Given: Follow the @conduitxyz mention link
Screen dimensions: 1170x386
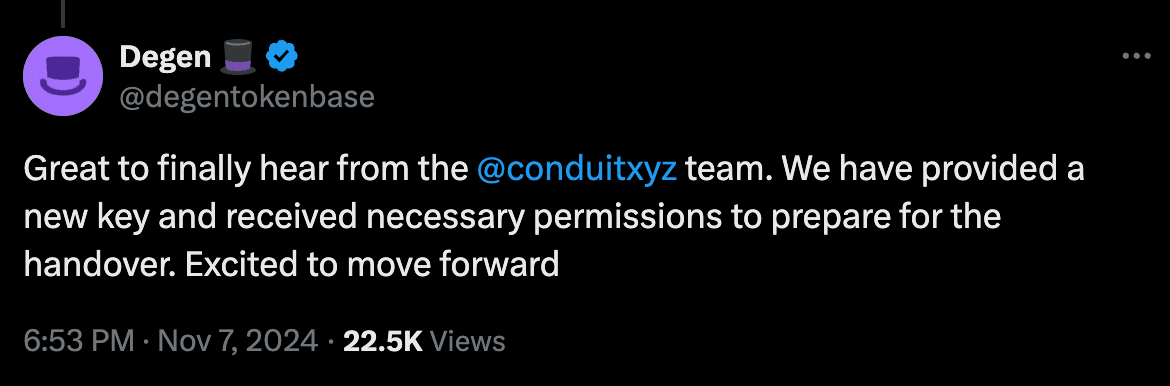Looking at the screenshot, I should [576, 170].
